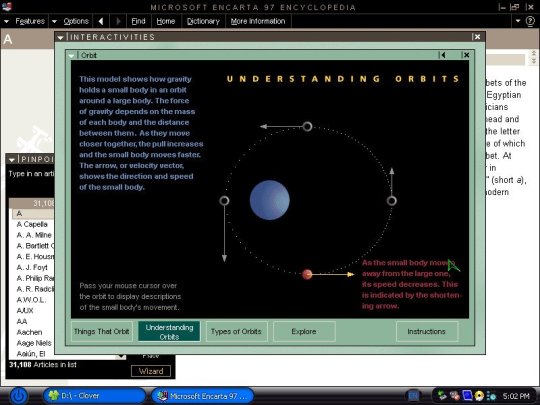
Task: Select the A.W.O.L. article entry
Action: pyautogui.click(x=31, y=300)
